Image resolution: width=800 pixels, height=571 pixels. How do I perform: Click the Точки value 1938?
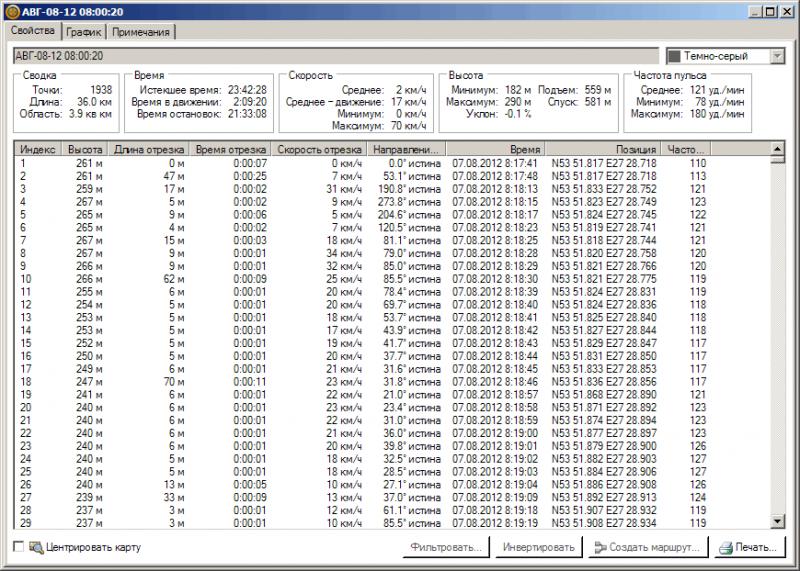coord(101,90)
